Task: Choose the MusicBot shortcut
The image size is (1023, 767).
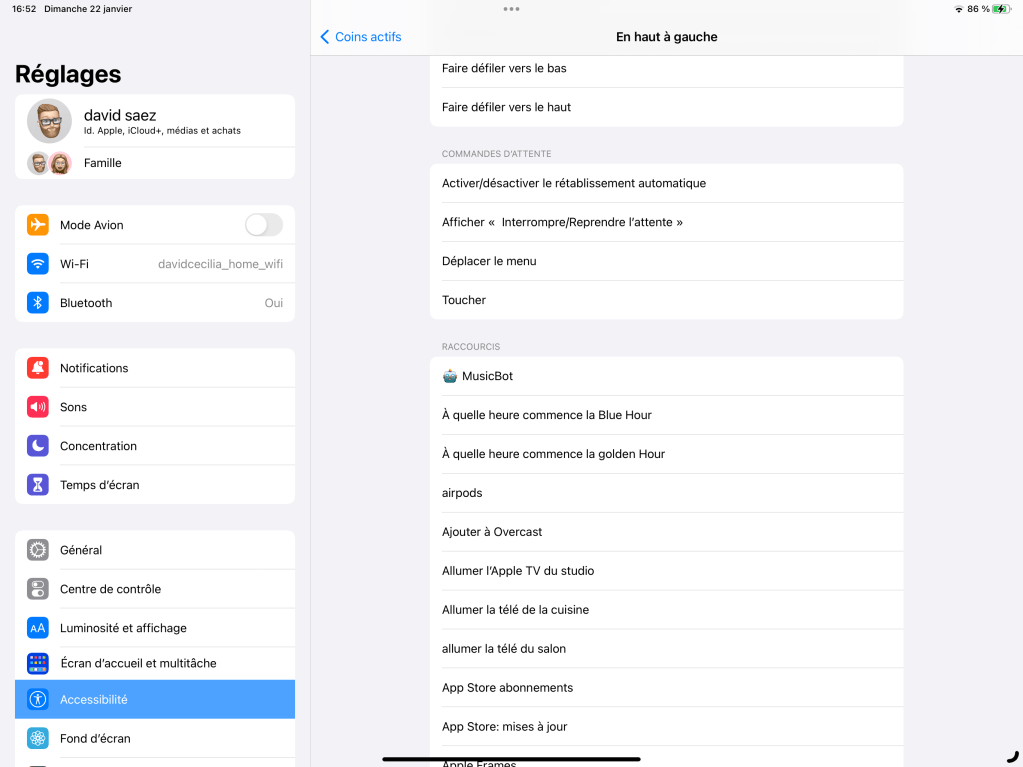Action: 666,376
